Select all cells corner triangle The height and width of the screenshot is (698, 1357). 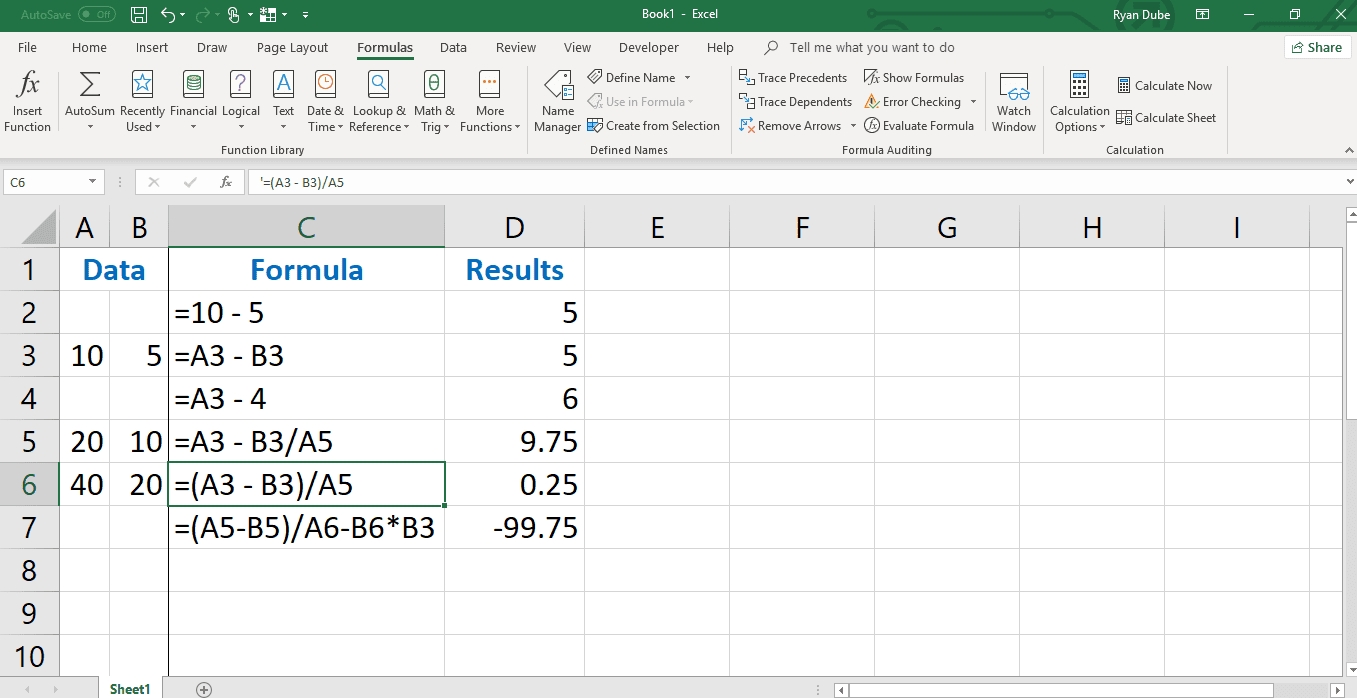tap(39, 227)
